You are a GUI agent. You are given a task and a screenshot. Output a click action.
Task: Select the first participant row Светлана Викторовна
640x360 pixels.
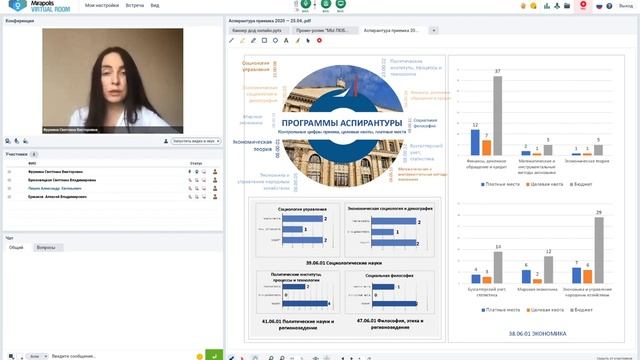tap(113, 172)
